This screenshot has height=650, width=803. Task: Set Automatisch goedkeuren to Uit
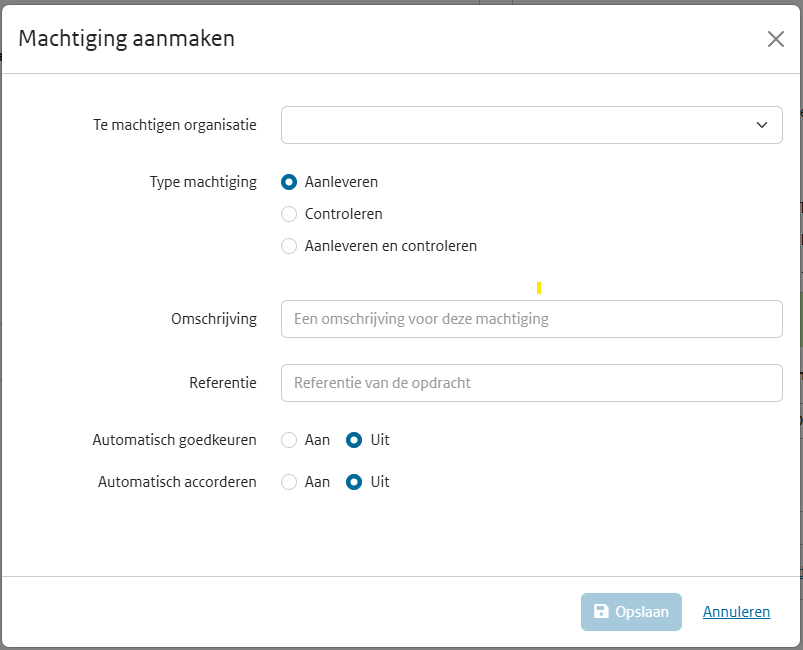point(353,440)
